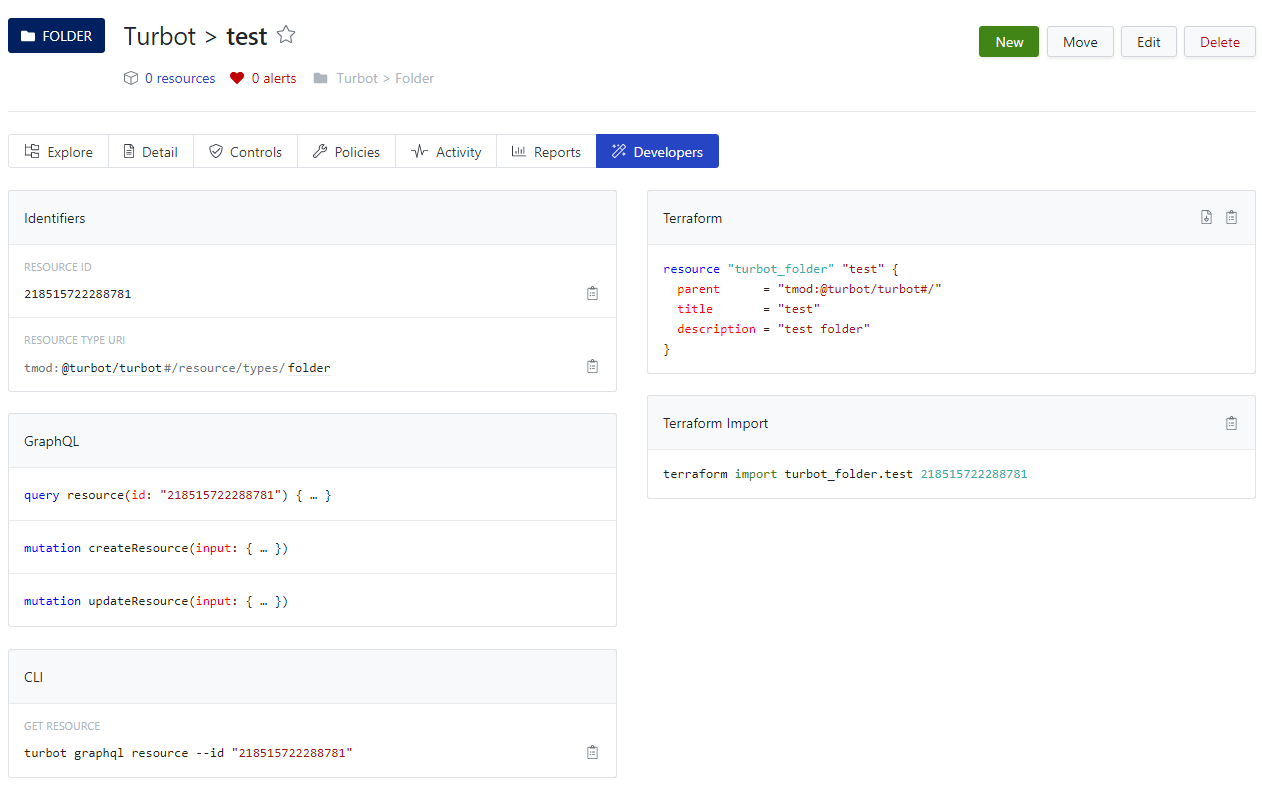The height and width of the screenshot is (786, 1262).
Task: Go to Turbot in the breadcrumb title
Action: (x=159, y=36)
